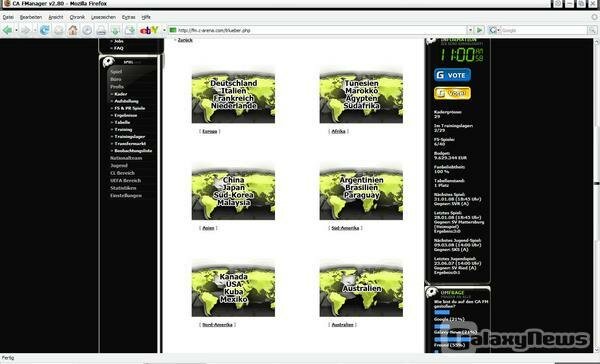Open the Datei menu
The height and width of the screenshot is (364, 600).
8,17
